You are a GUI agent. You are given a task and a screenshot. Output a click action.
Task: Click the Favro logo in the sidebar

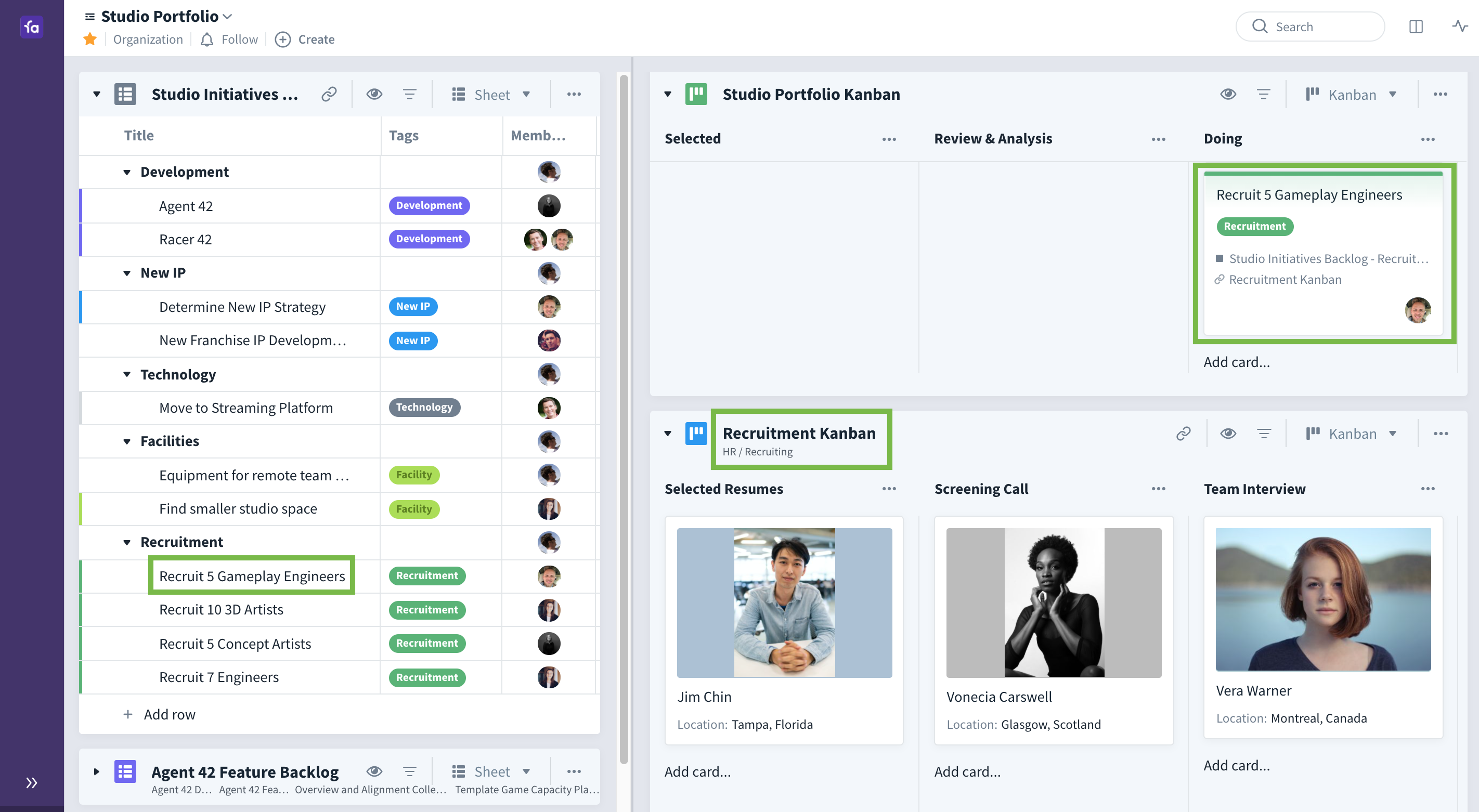[32, 27]
